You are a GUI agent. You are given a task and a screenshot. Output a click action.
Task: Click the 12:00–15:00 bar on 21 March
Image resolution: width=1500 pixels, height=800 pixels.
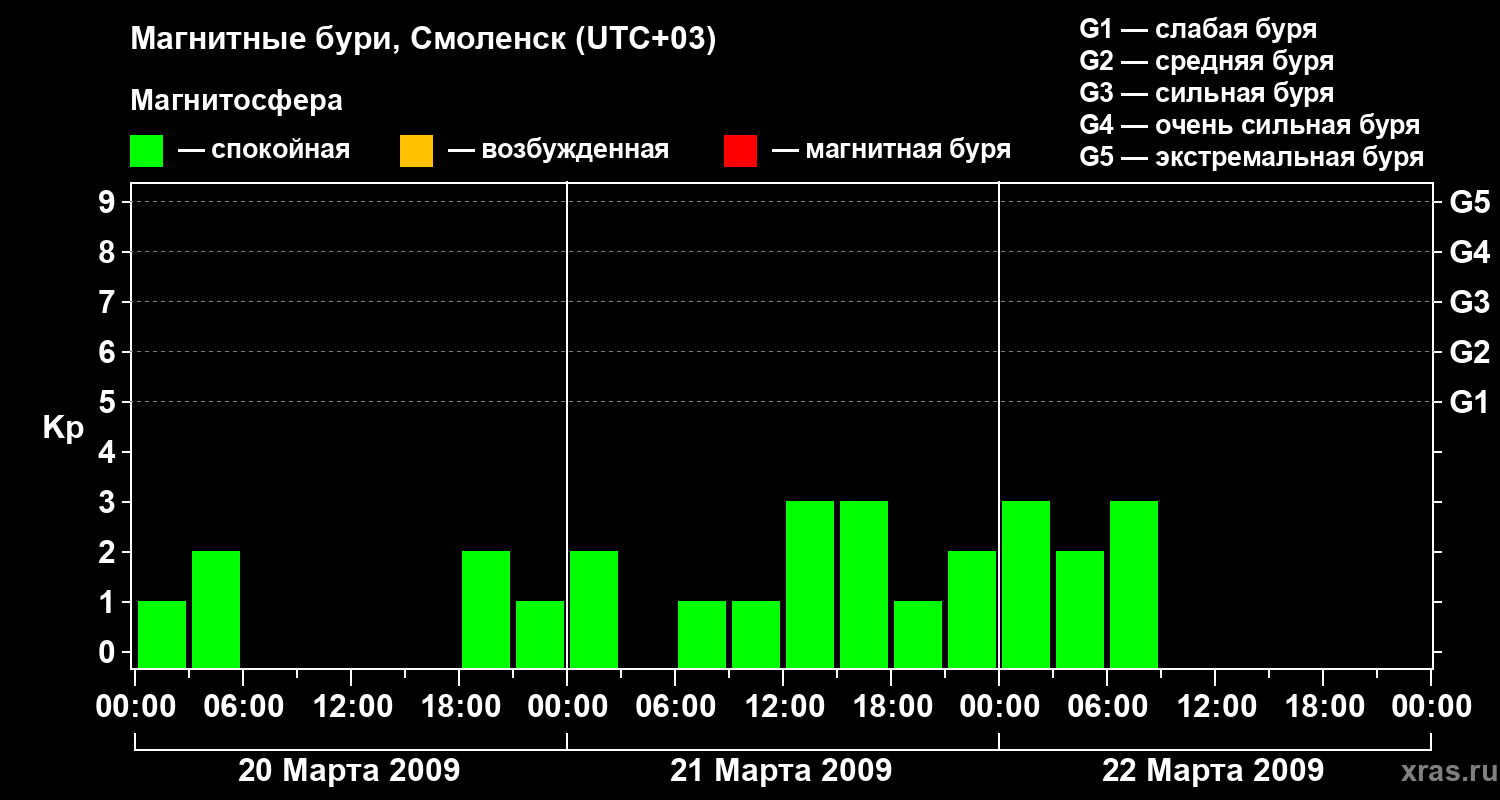(810, 584)
